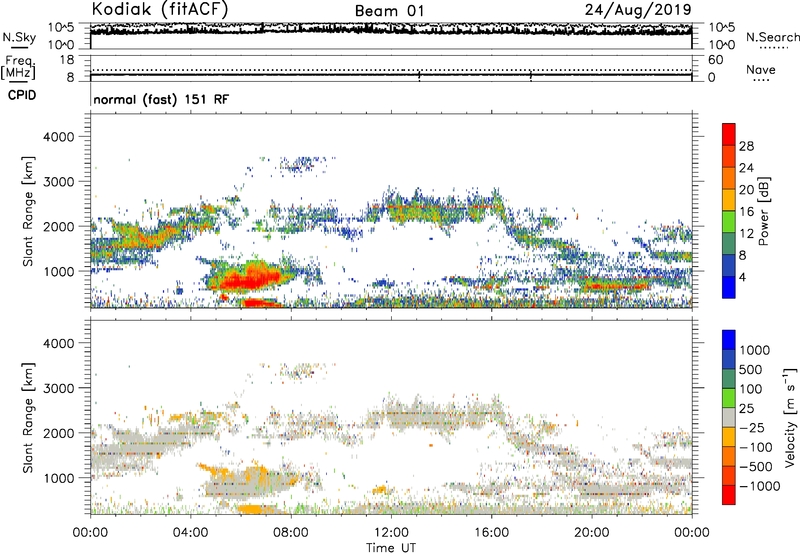Click the '12' label on Power colorbar

pyautogui.click(x=746, y=234)
